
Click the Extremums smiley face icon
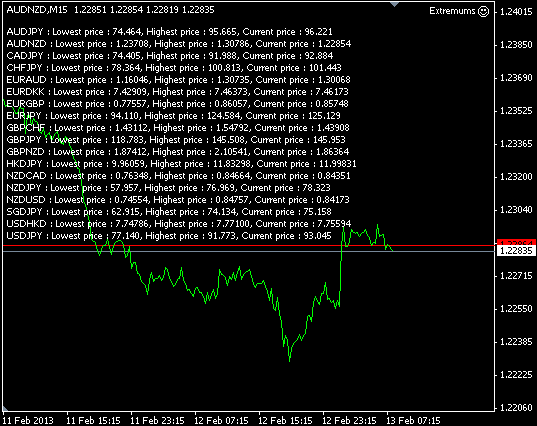click(x=484, y=11)
